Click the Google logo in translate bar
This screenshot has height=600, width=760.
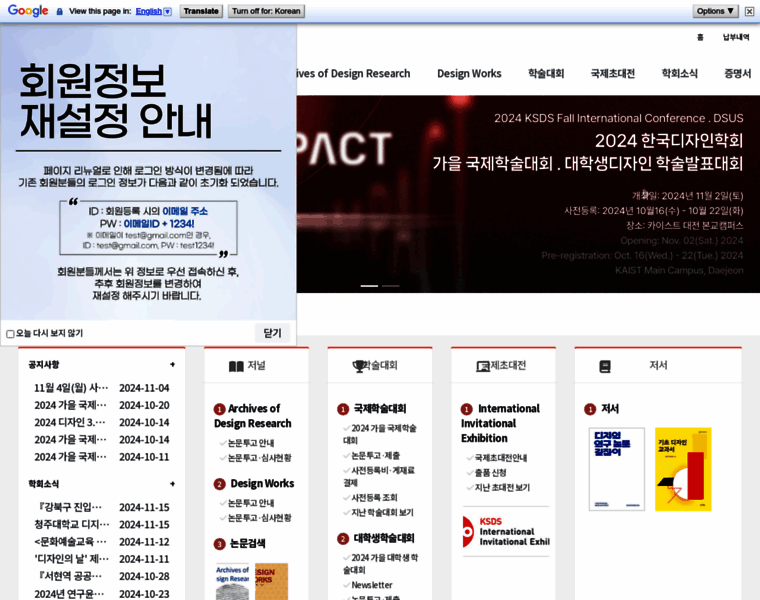tap(28, 11)
